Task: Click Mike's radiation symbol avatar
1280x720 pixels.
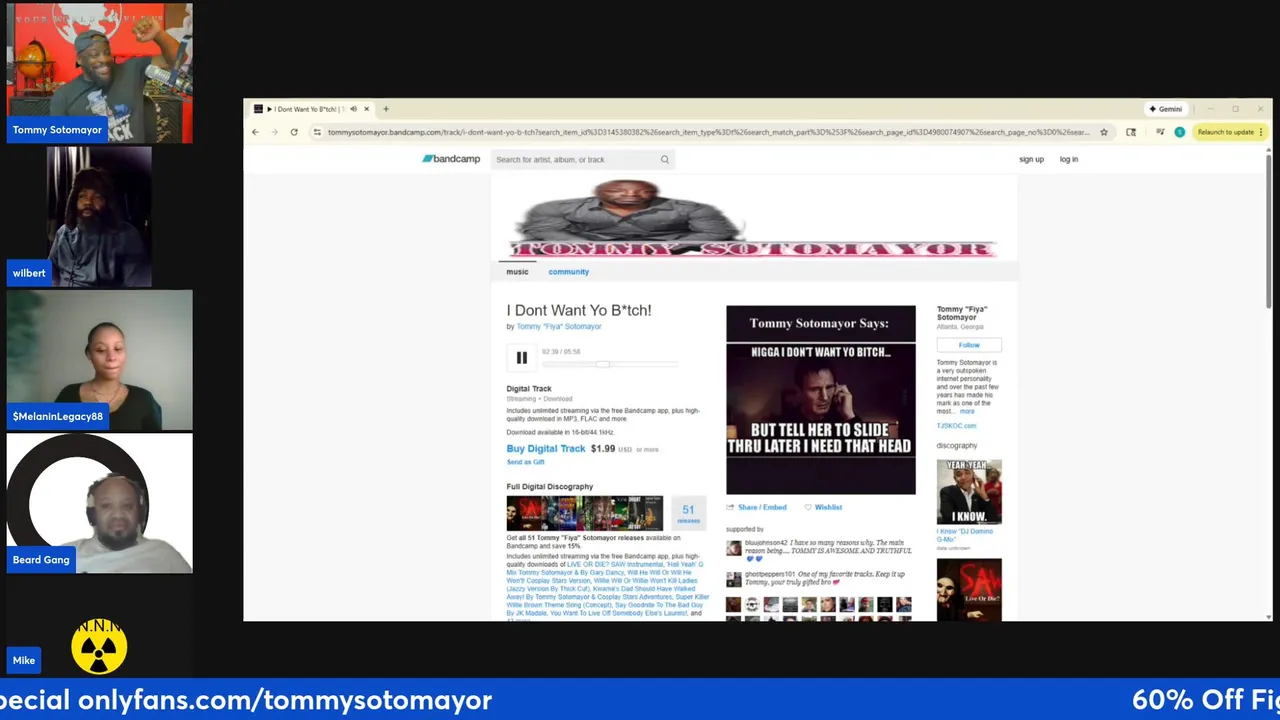Action: (99, 647)
